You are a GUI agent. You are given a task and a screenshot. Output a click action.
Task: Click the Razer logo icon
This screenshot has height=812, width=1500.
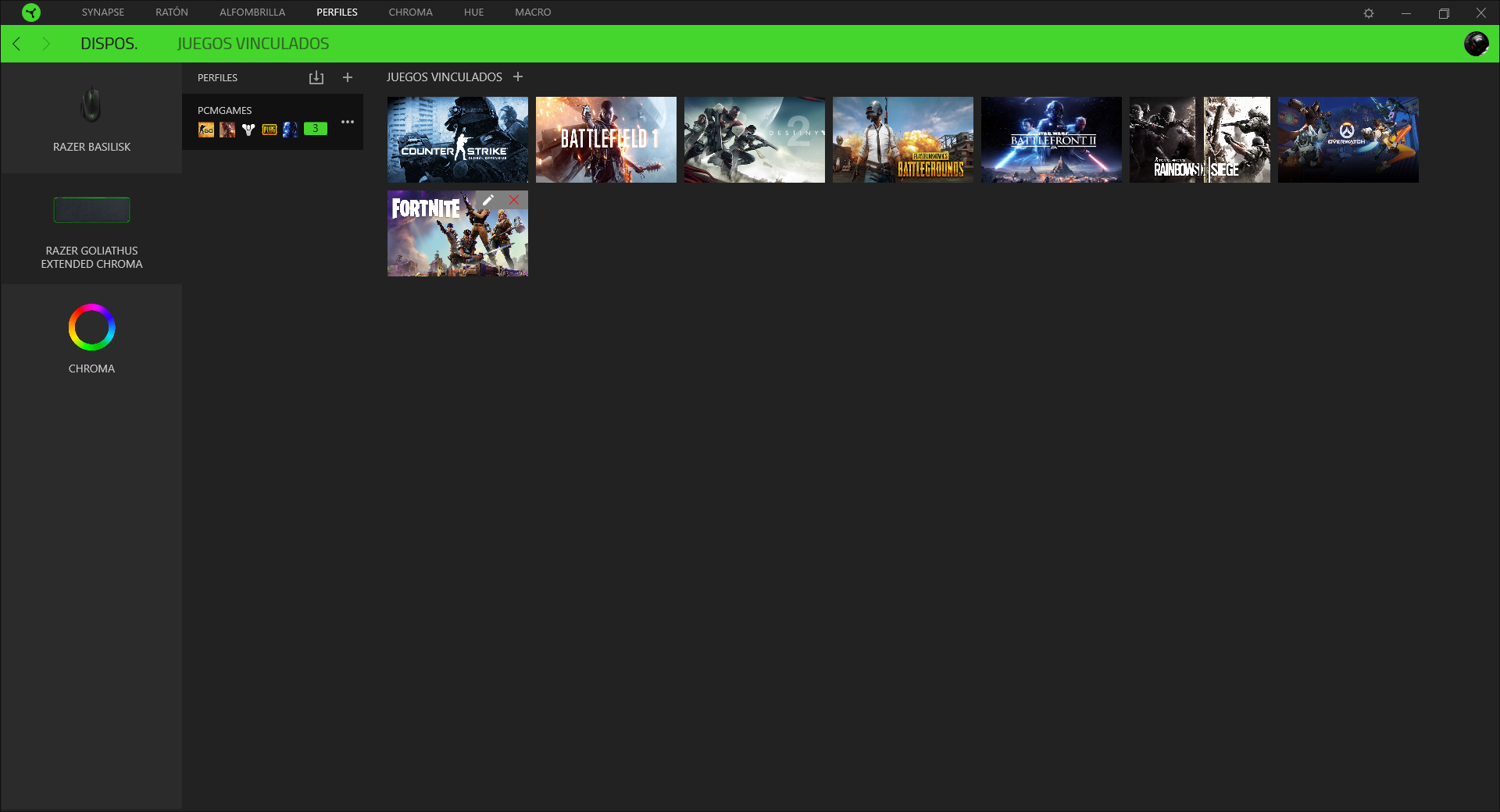[31, 12]
